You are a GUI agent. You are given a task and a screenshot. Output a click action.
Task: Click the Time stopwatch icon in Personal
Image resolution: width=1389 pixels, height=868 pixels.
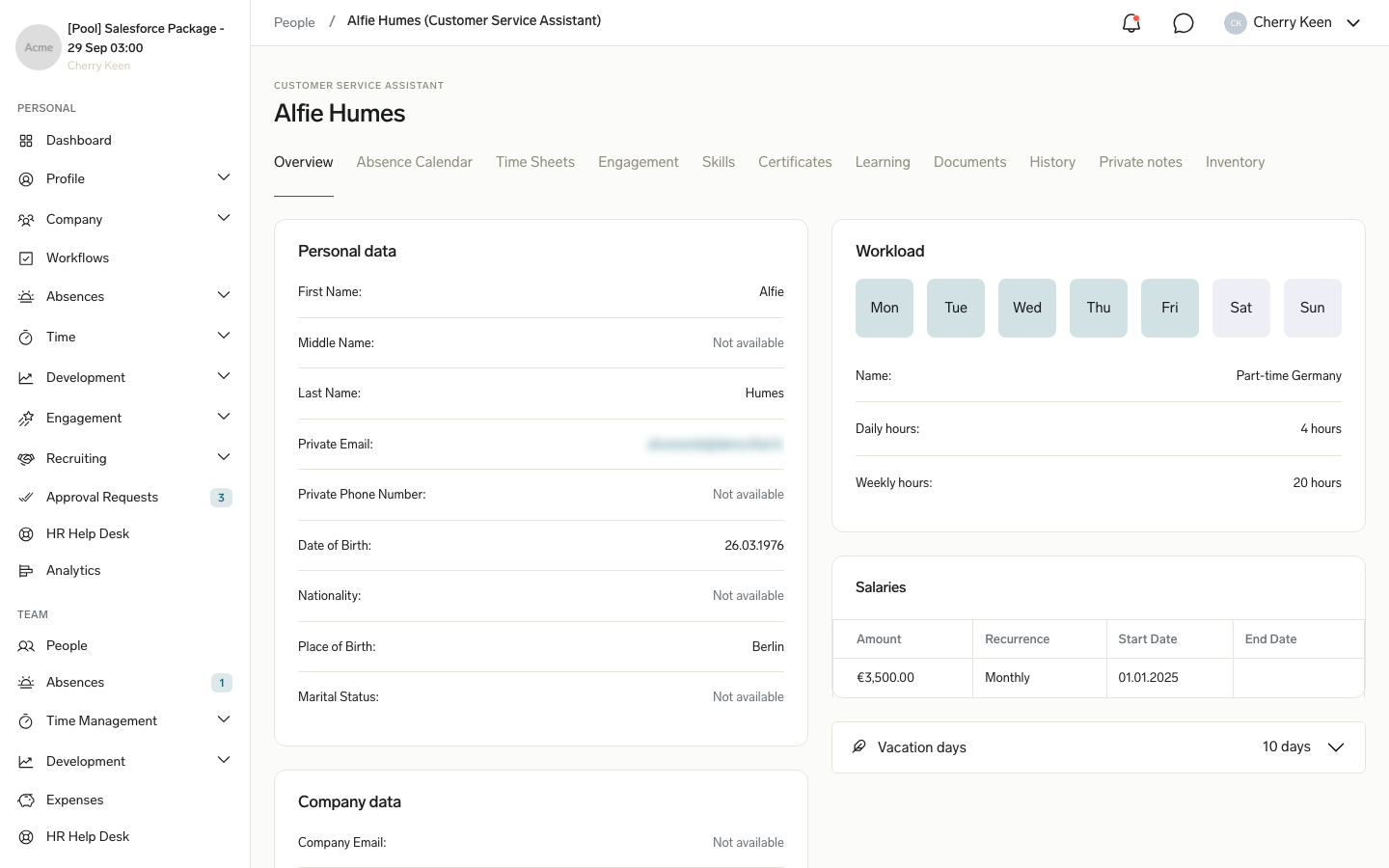[x=26, y=338]
